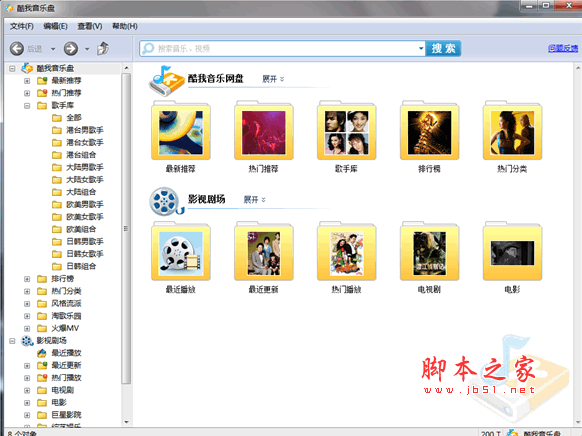582x436 pixels.
Task: Click the tree panel vertical scrollbar thumb
Action: [x=126, y=229]
